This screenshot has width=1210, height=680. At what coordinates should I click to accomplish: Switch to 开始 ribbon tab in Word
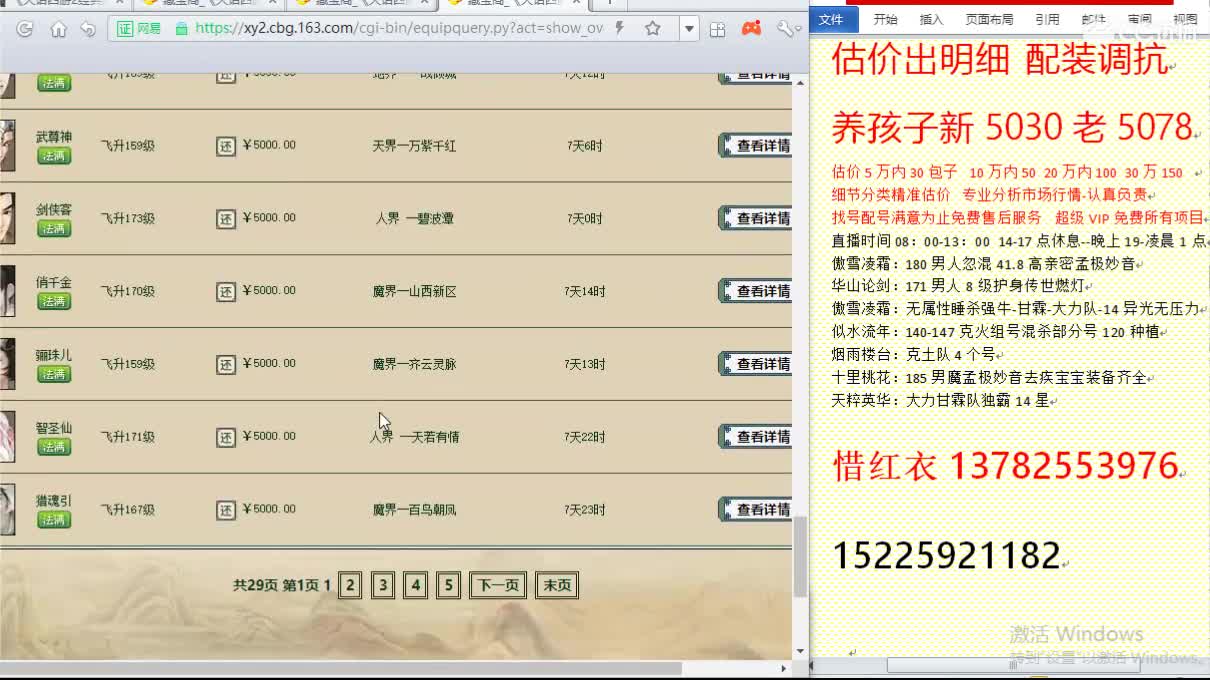point(885,19)
